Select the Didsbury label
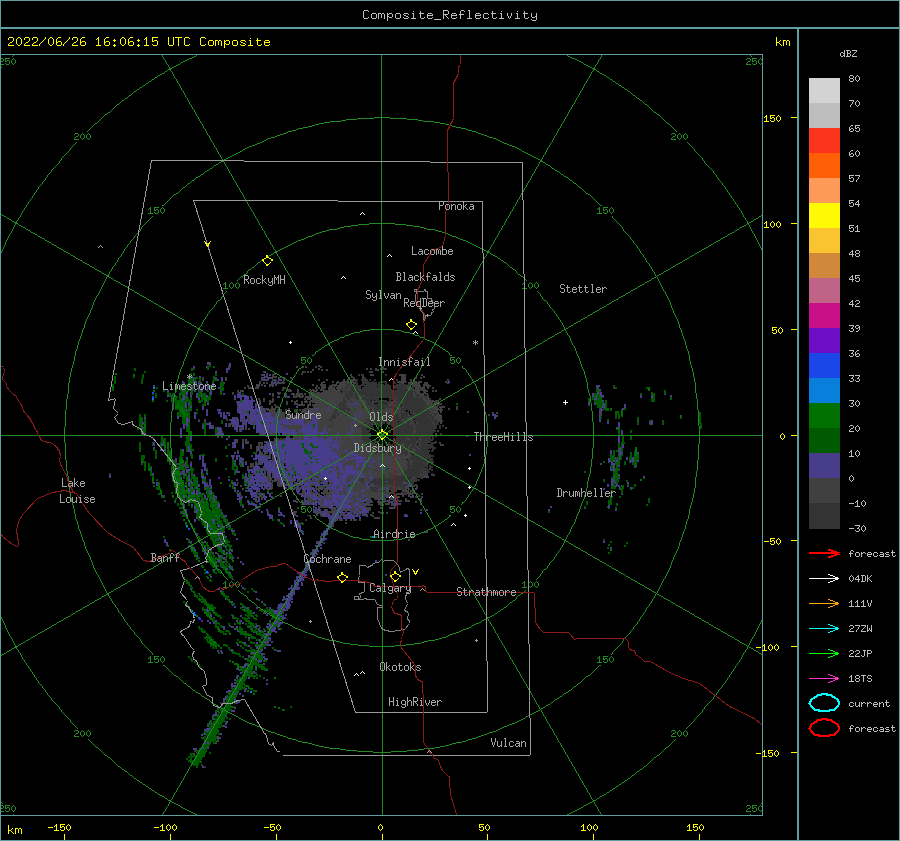 point(377,448)
